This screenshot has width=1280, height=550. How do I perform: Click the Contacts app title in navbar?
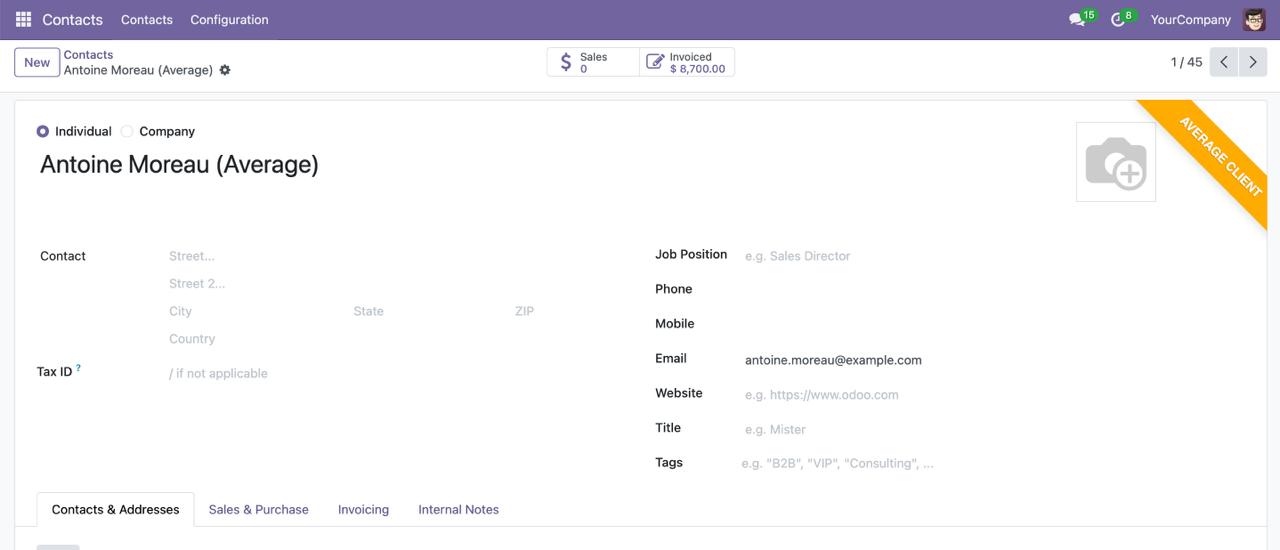(x=72, y=19)
